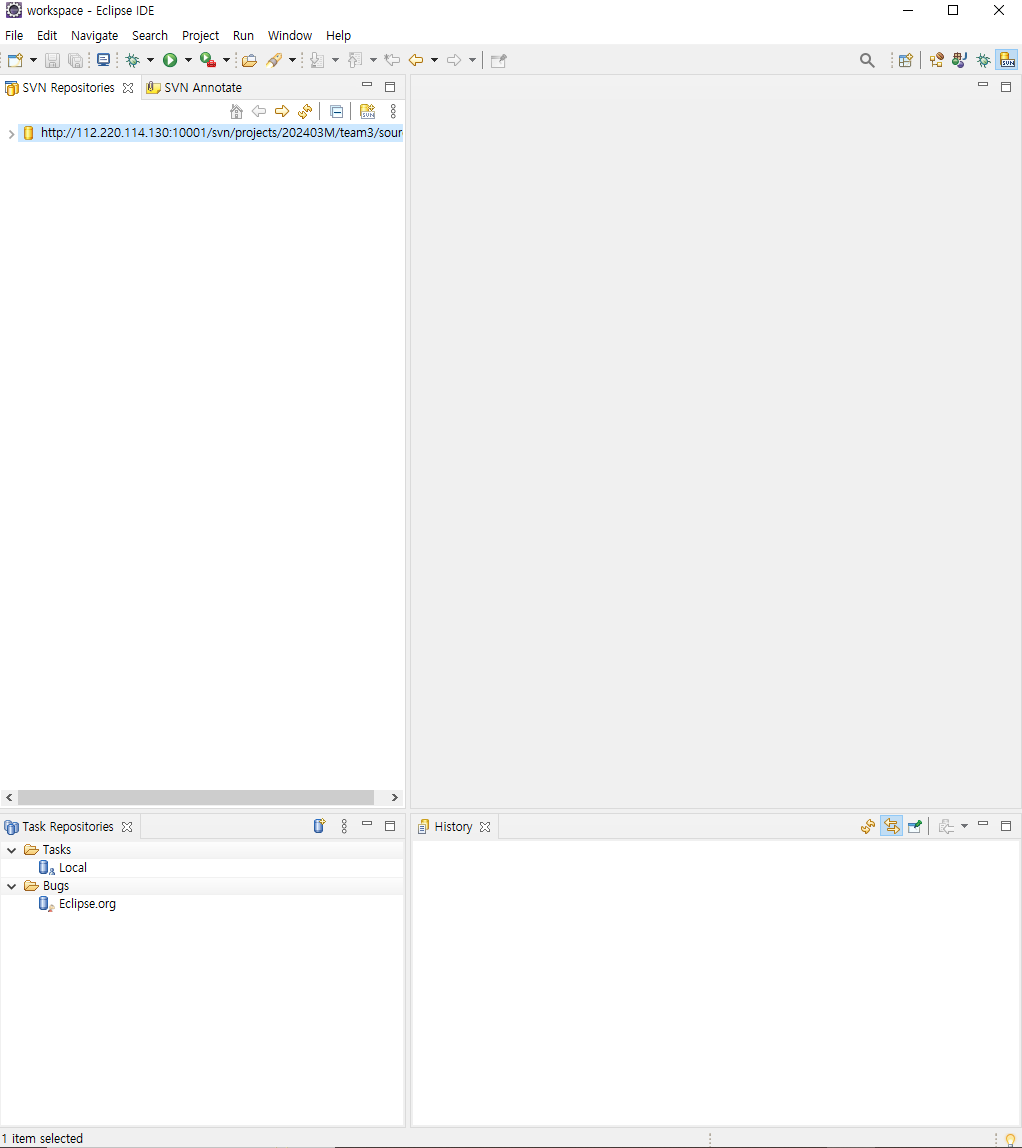Click the Home icon in SVN Repositories toolbar

[236, 111]
